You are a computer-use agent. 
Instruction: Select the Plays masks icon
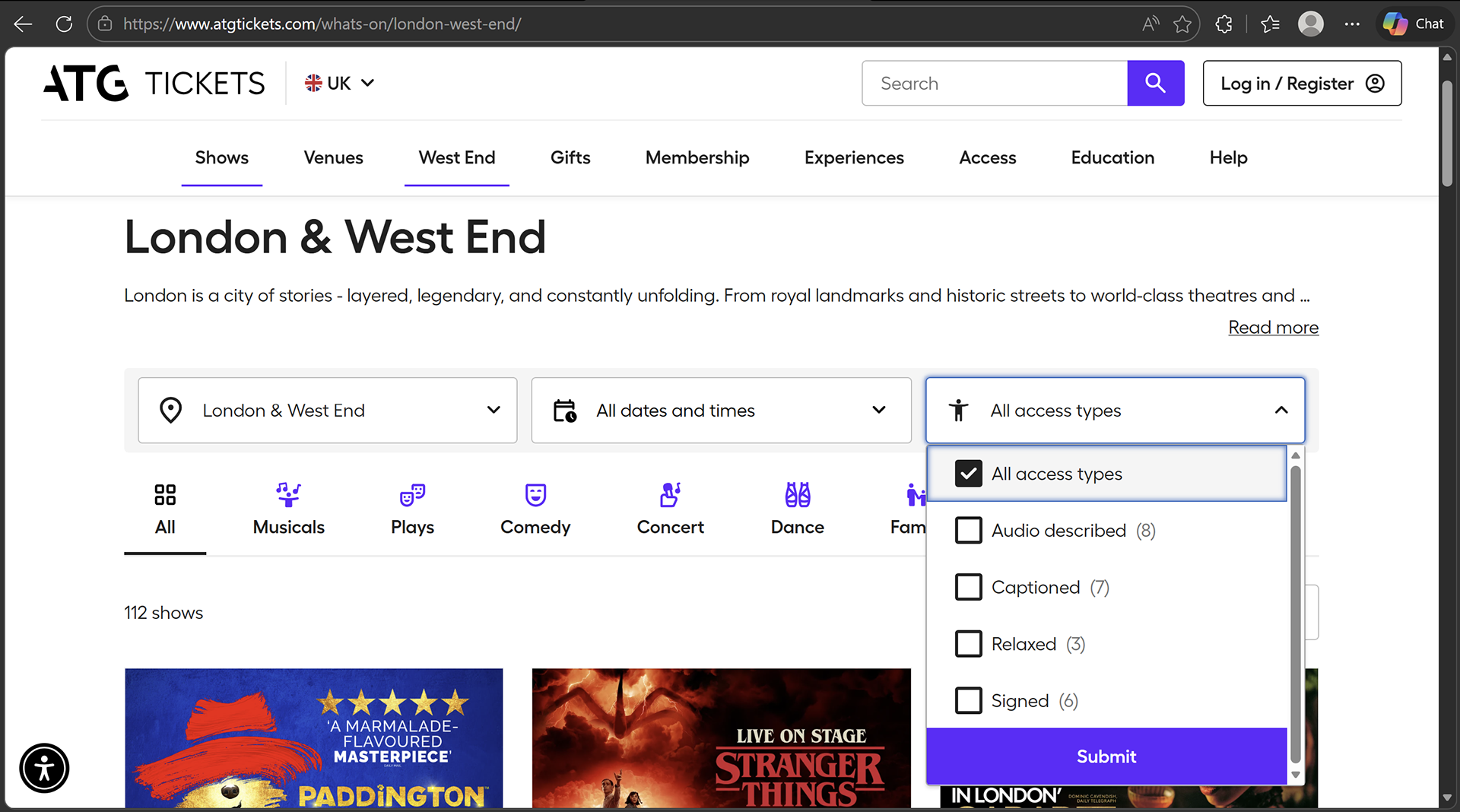tap(412, 494)
